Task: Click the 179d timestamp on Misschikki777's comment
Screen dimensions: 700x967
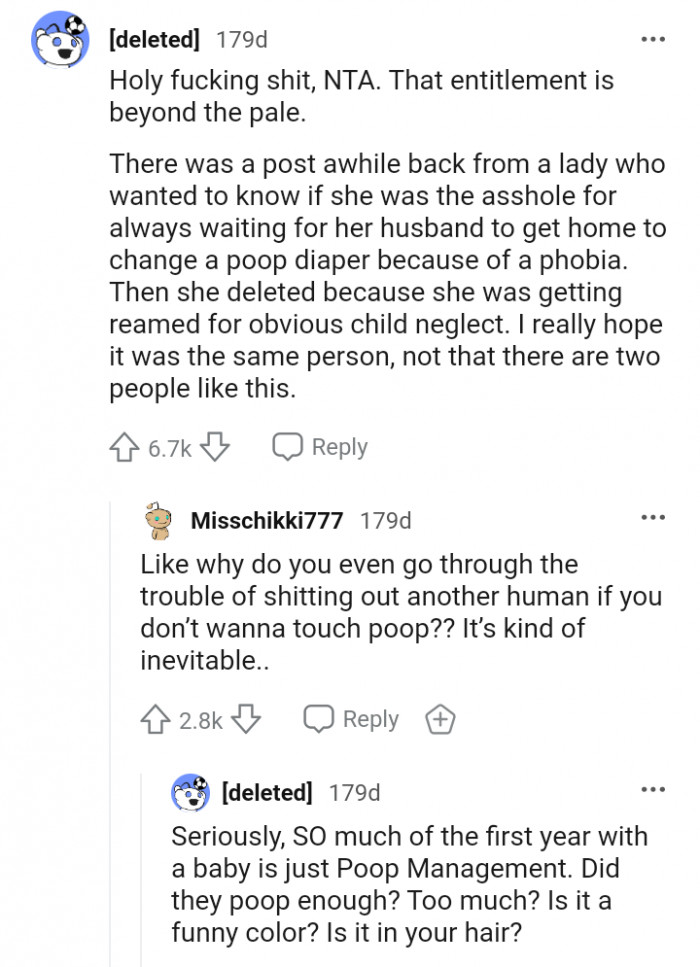Action: pos(385,521)
